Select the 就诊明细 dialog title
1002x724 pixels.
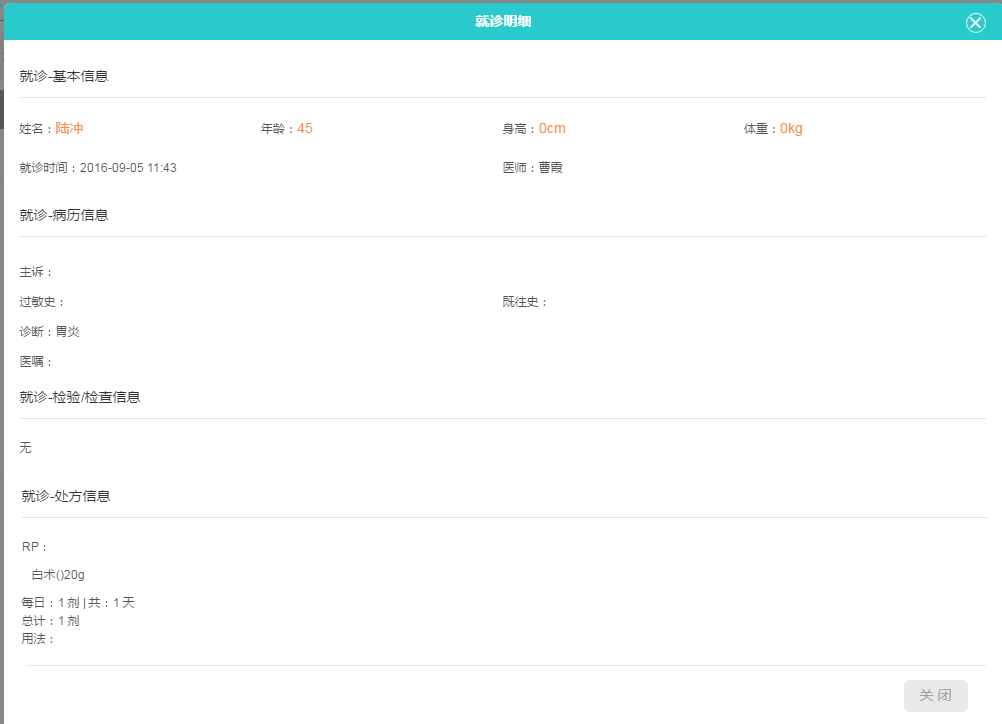pos(503,21)
